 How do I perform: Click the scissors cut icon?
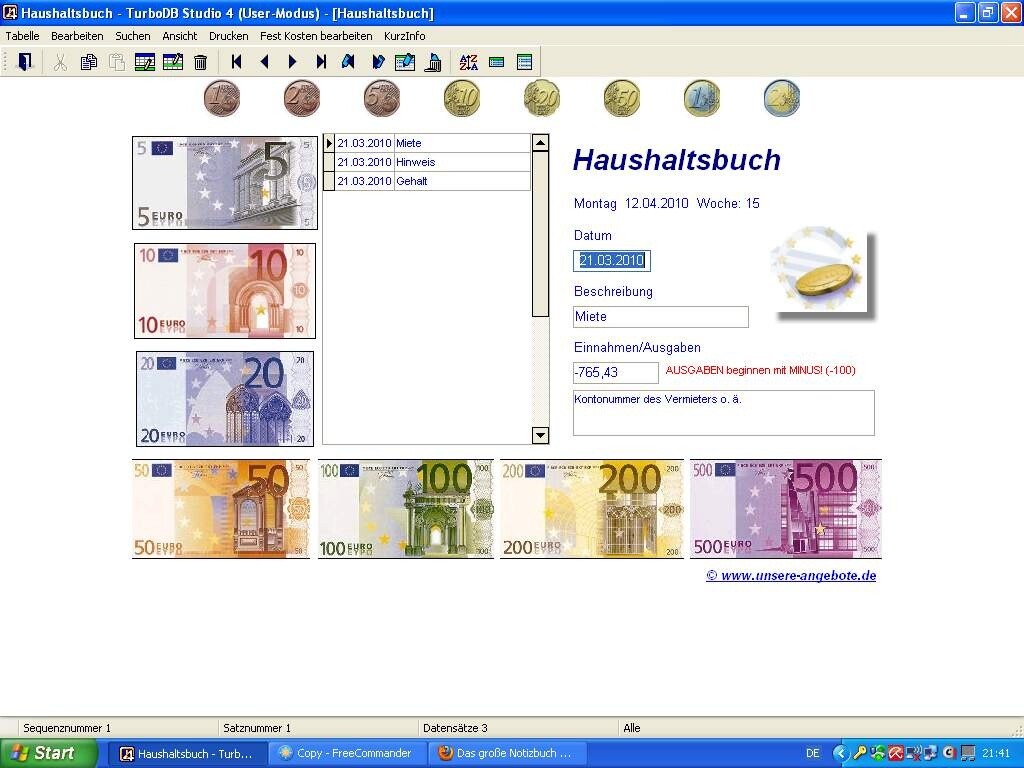coord(60,62)
